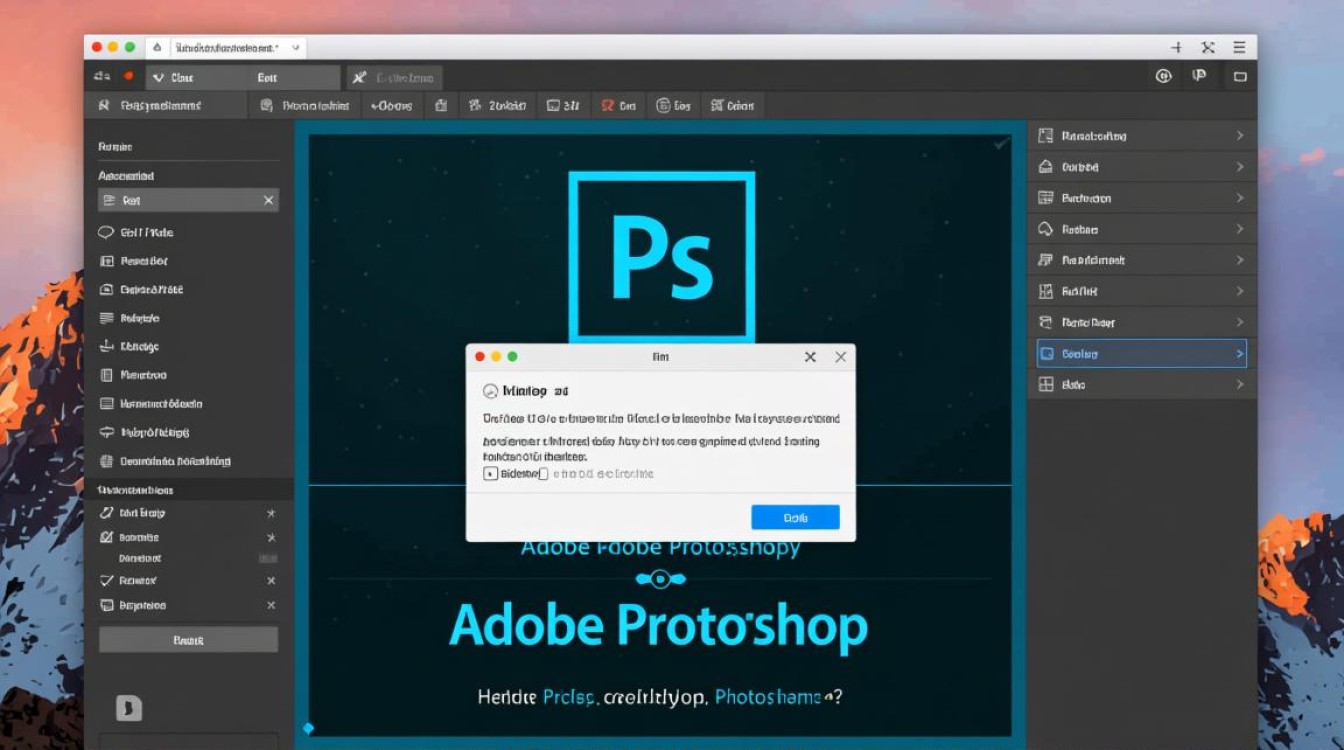Viewport: 1344px width, 750px height.
Task: Remove the checkmark row using its x button
Action: 270,580
